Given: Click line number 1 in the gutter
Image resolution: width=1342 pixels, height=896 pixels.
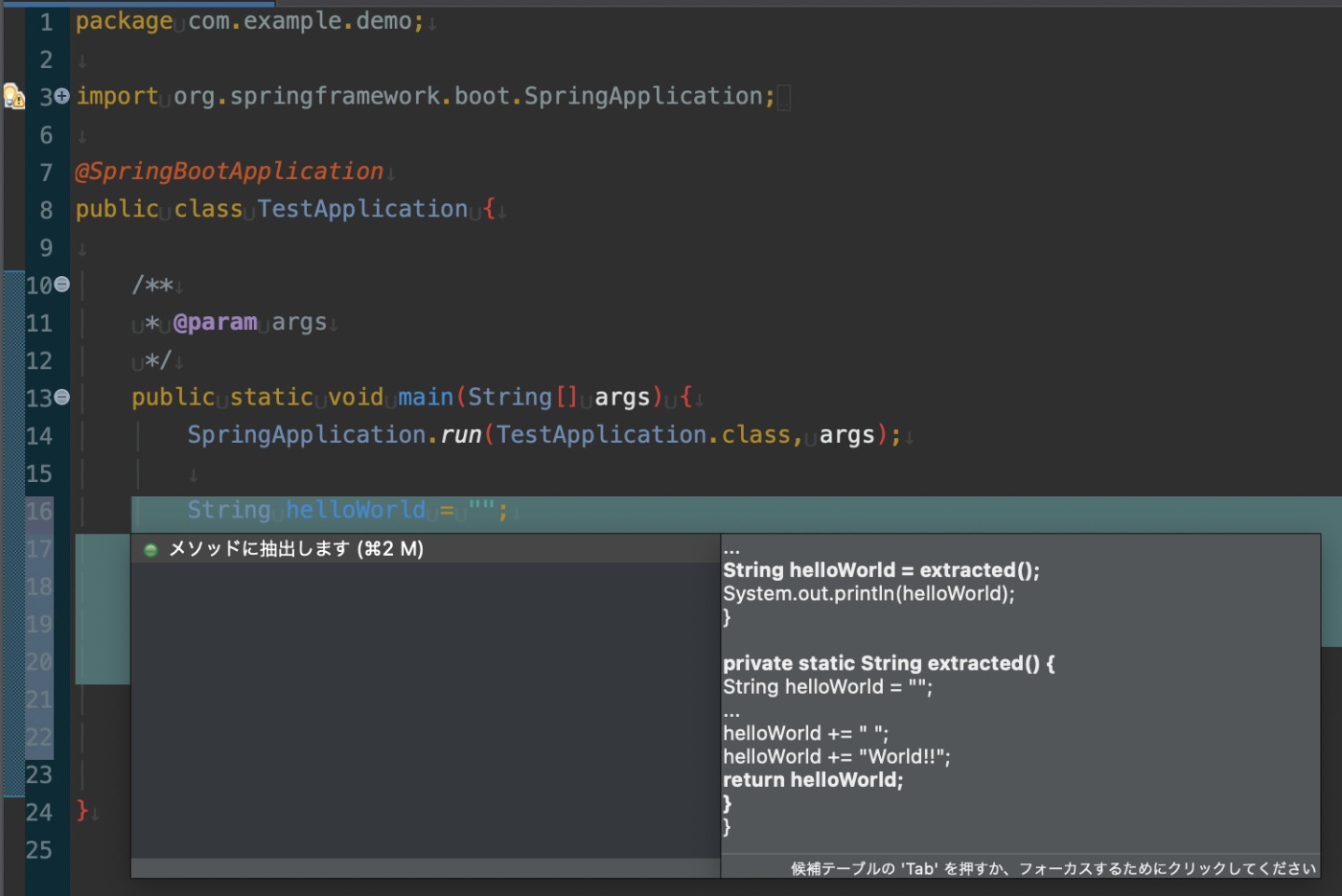Looking at the screenshot, I should [x=46, y=21].
